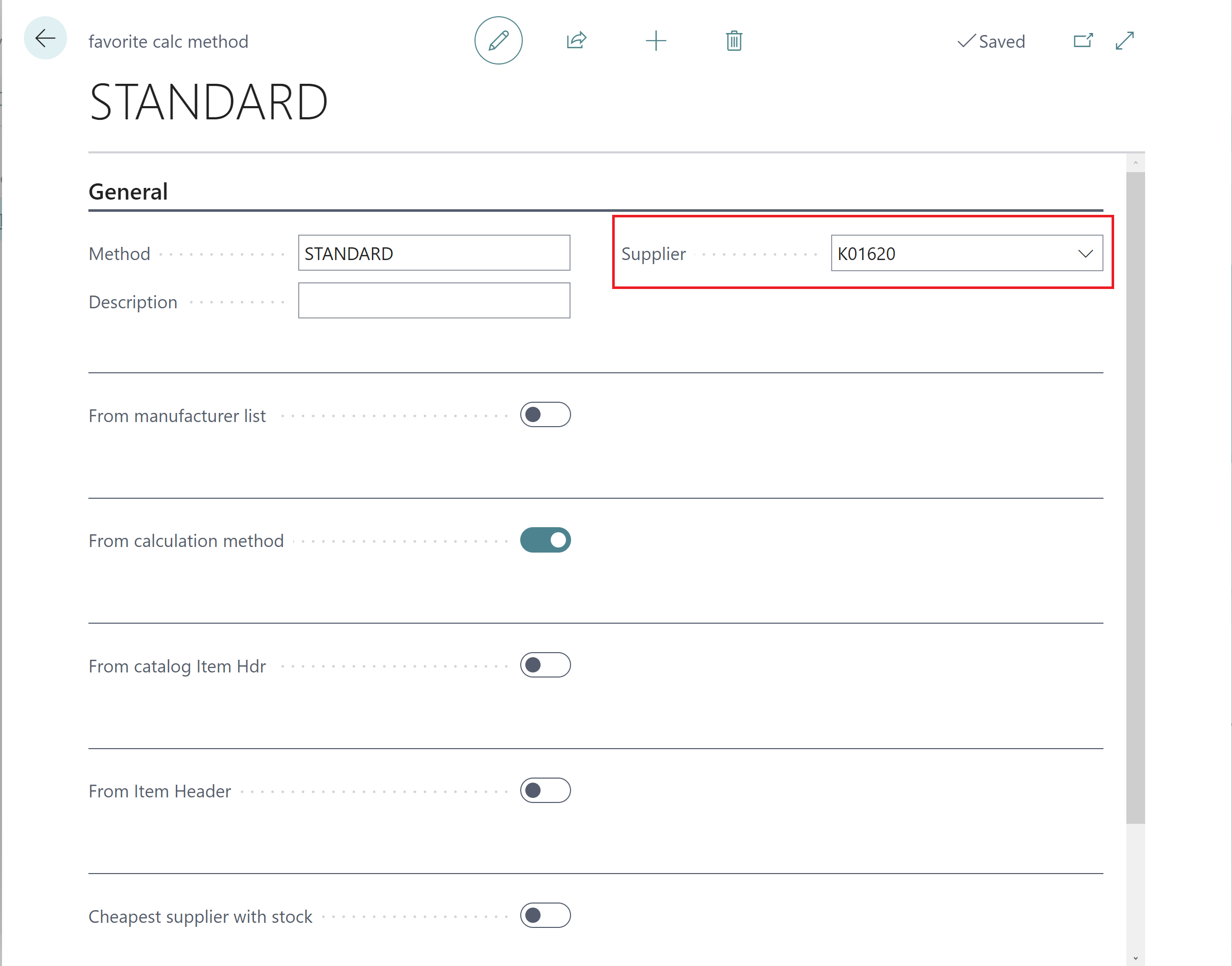The width and height of the screenshot is (1232, 966).
Task: Open the Supplier dropdown arrow
Action: coord(1085,253)
